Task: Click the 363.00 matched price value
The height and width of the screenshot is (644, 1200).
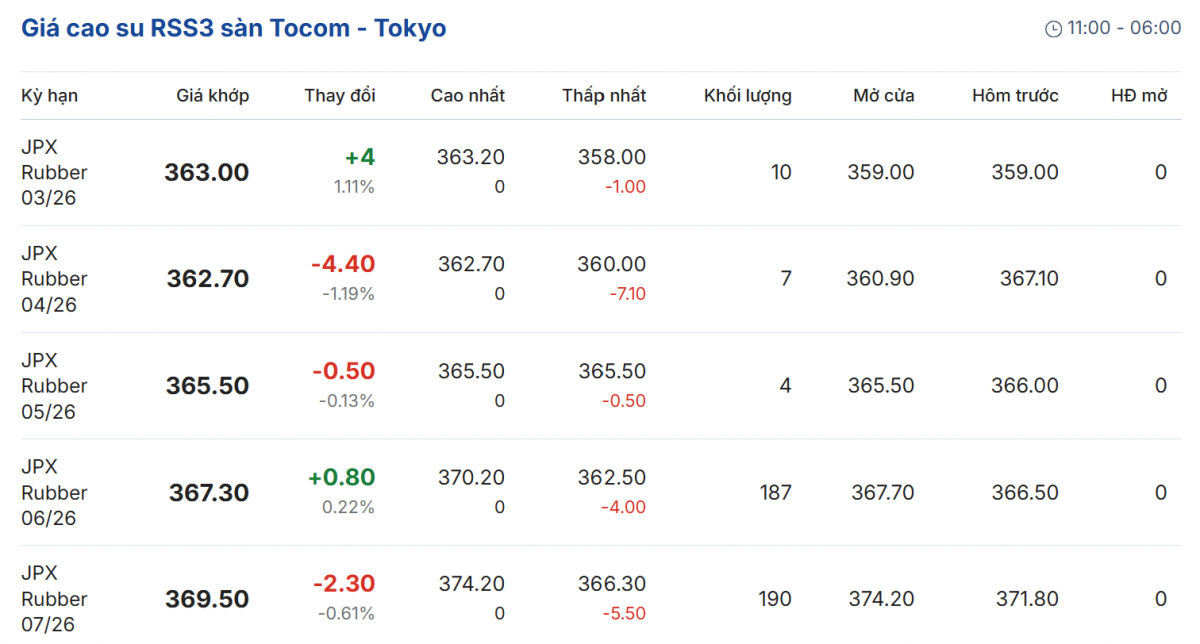Action: 207,172
